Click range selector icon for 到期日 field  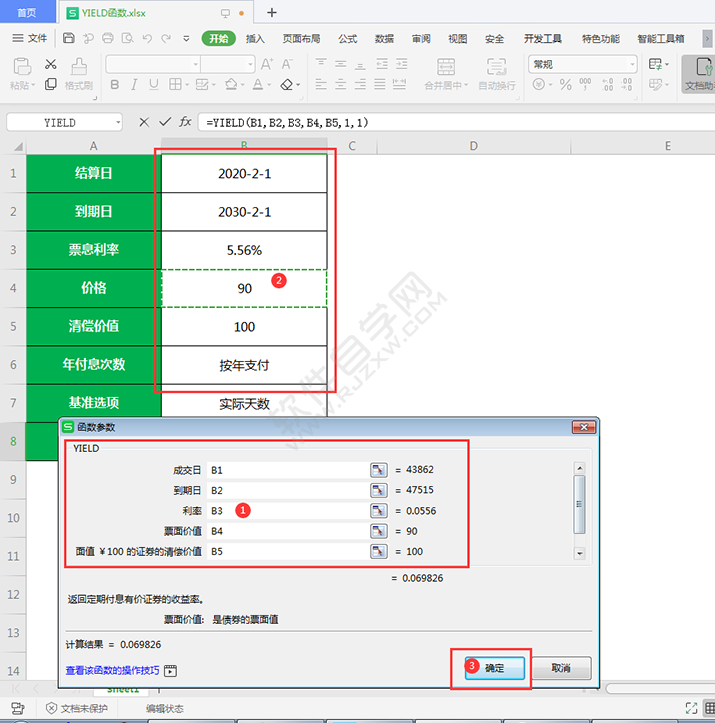pyautogui.click(x=378, y=490)
